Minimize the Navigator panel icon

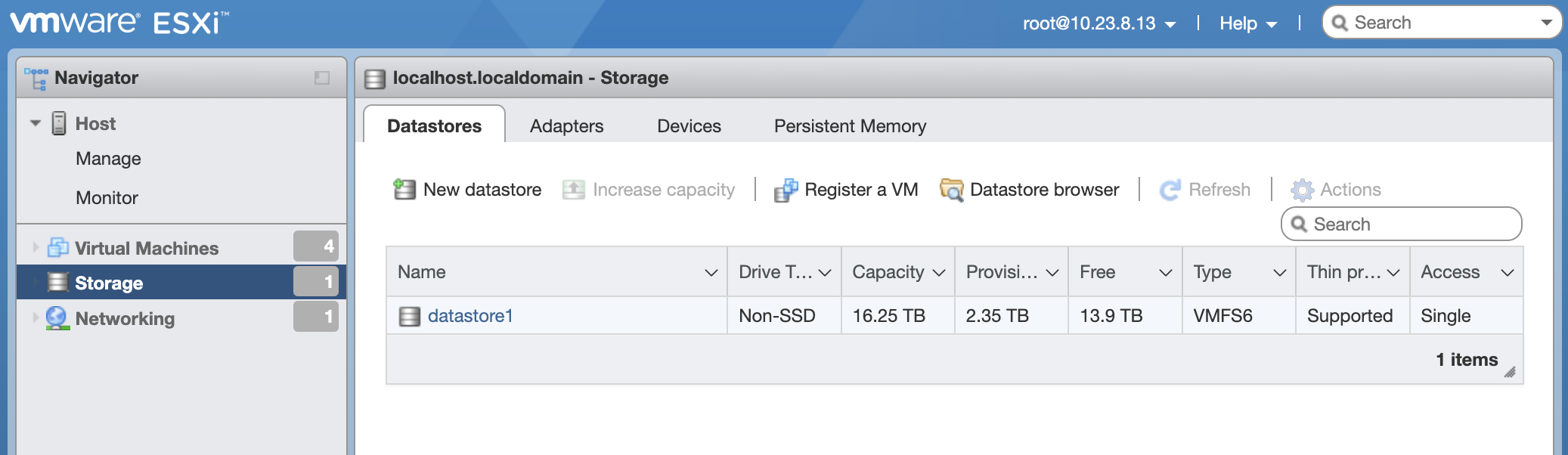click(322, 78)
